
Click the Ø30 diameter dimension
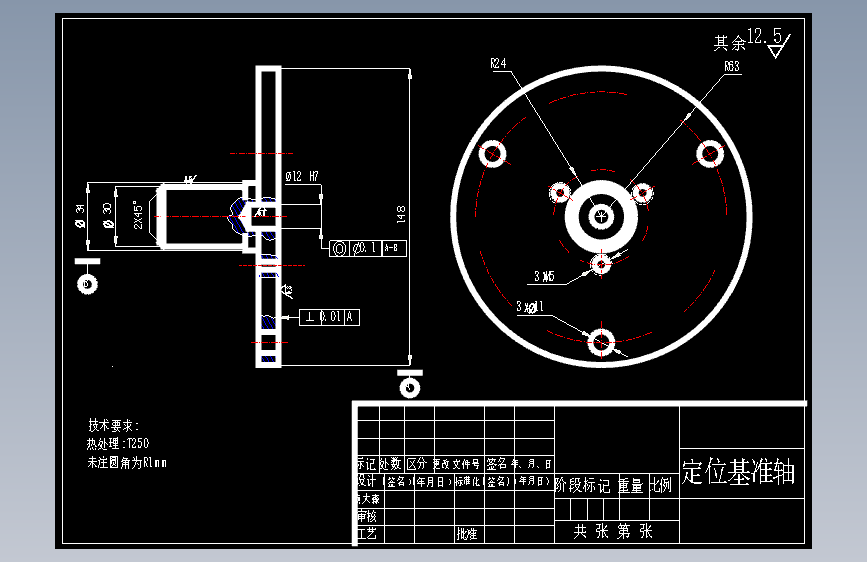tap(108, 215)
